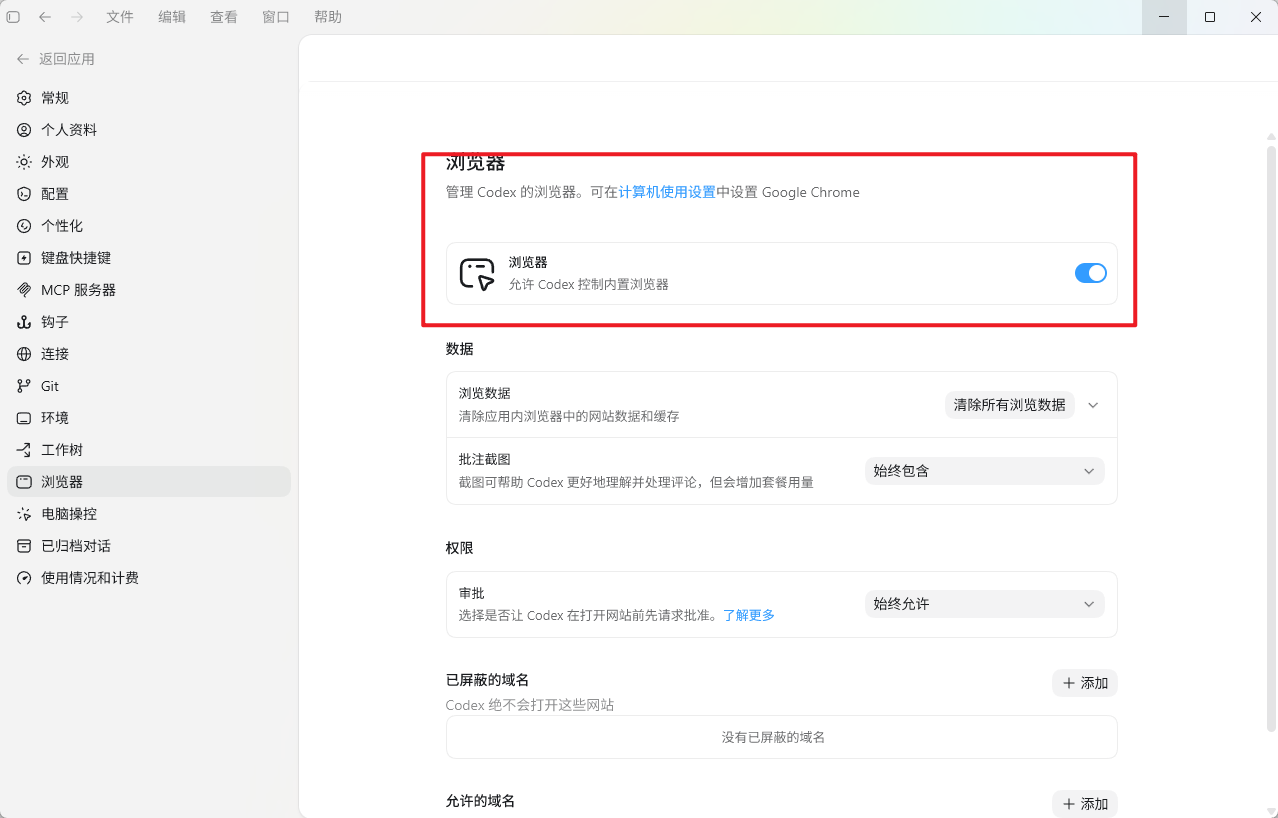Click the sidebar panel toggle icon
Screen dimensions: 1278x818
click(13, 17)
